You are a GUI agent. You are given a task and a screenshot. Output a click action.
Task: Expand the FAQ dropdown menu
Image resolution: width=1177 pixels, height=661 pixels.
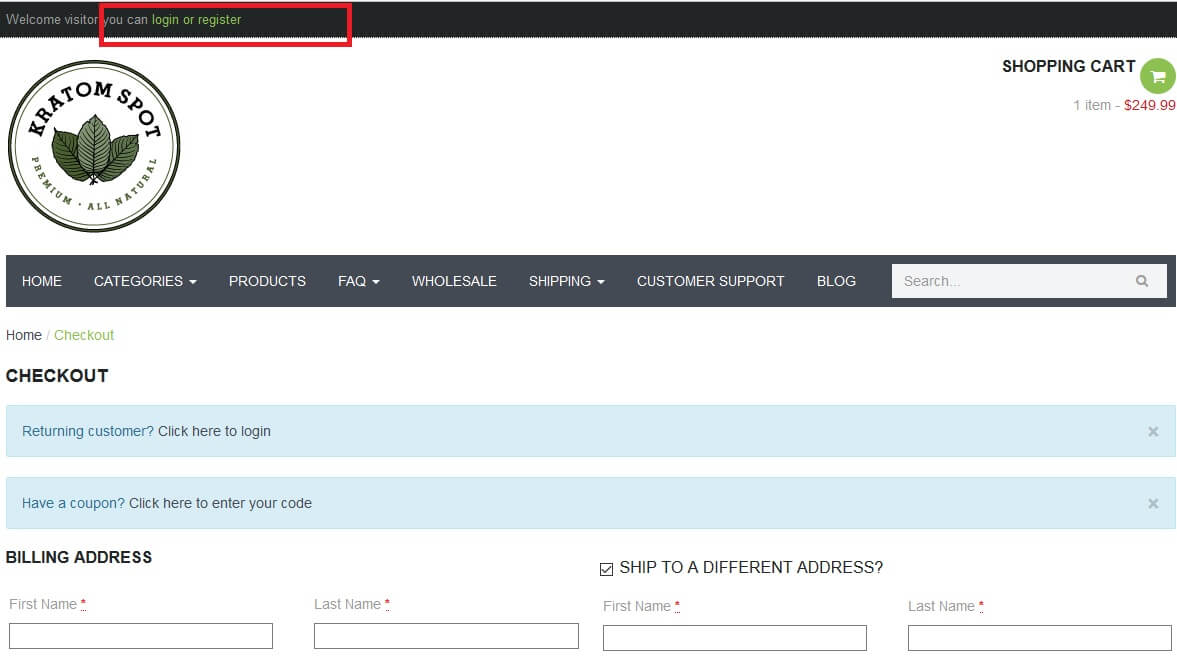(x=359, y=281)
